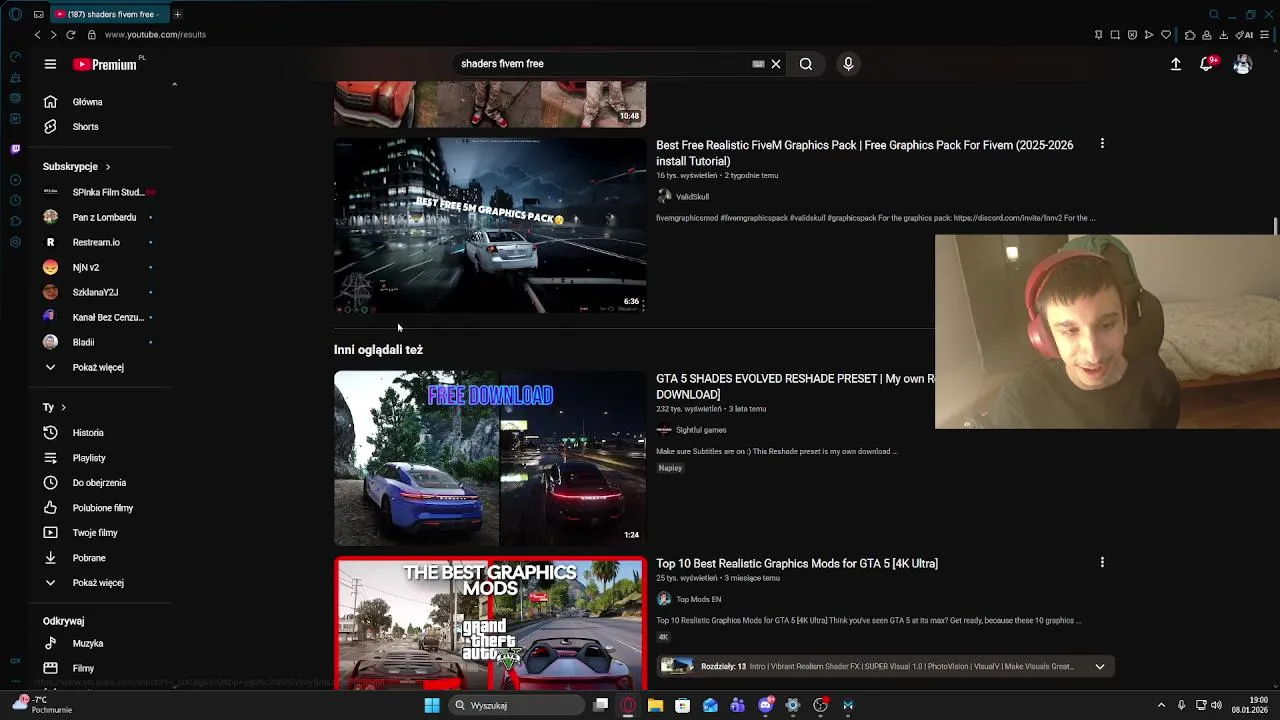
Task: Open the Opera downloads icon
Action: click(x=1223, y=35)
